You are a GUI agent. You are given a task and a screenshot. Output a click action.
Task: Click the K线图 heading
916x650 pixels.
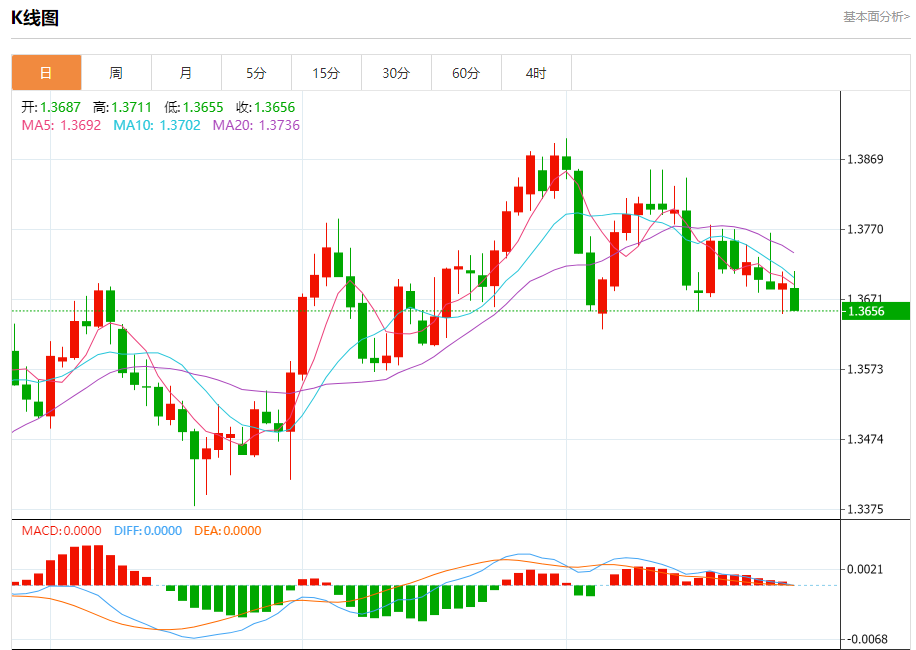35,18
